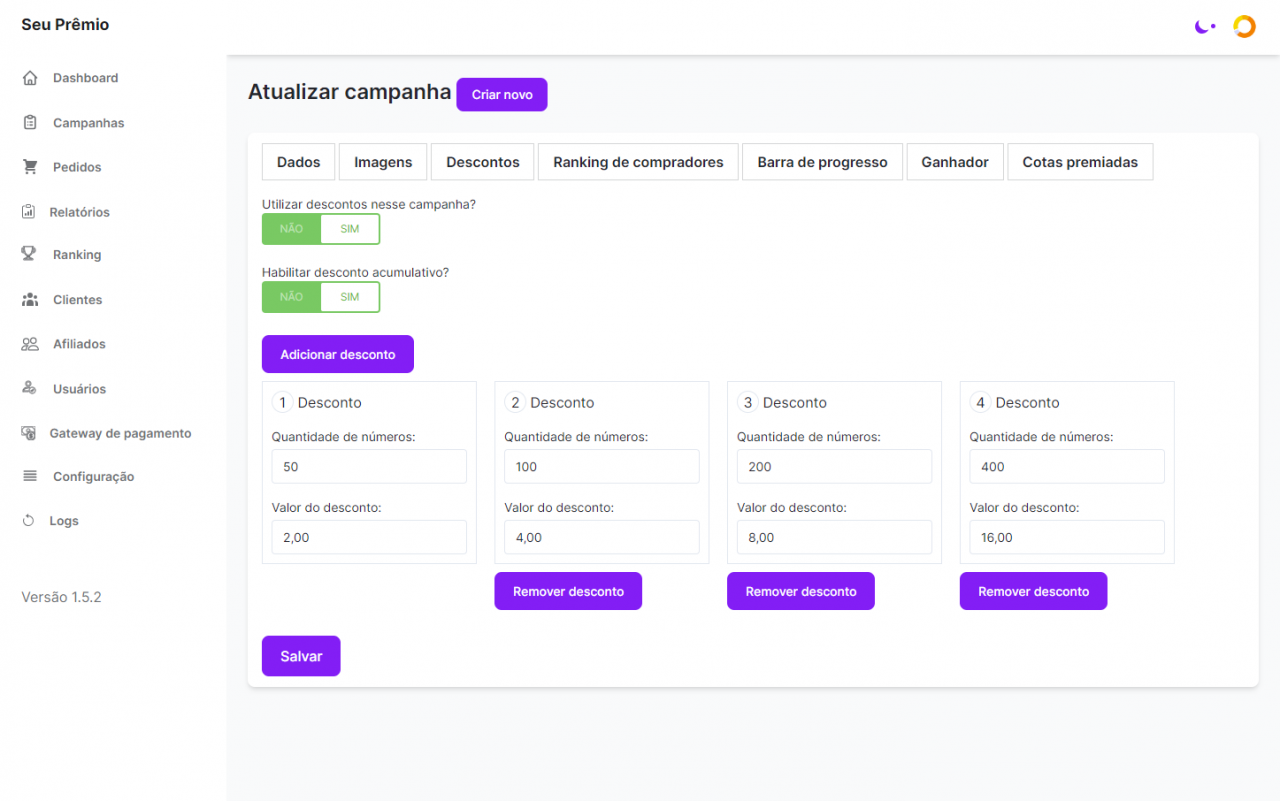Enable SIM for using discounts in campaign
The height and width of the screenshot is (801, 1280).
pyautogui.click(x=349, y=229)
